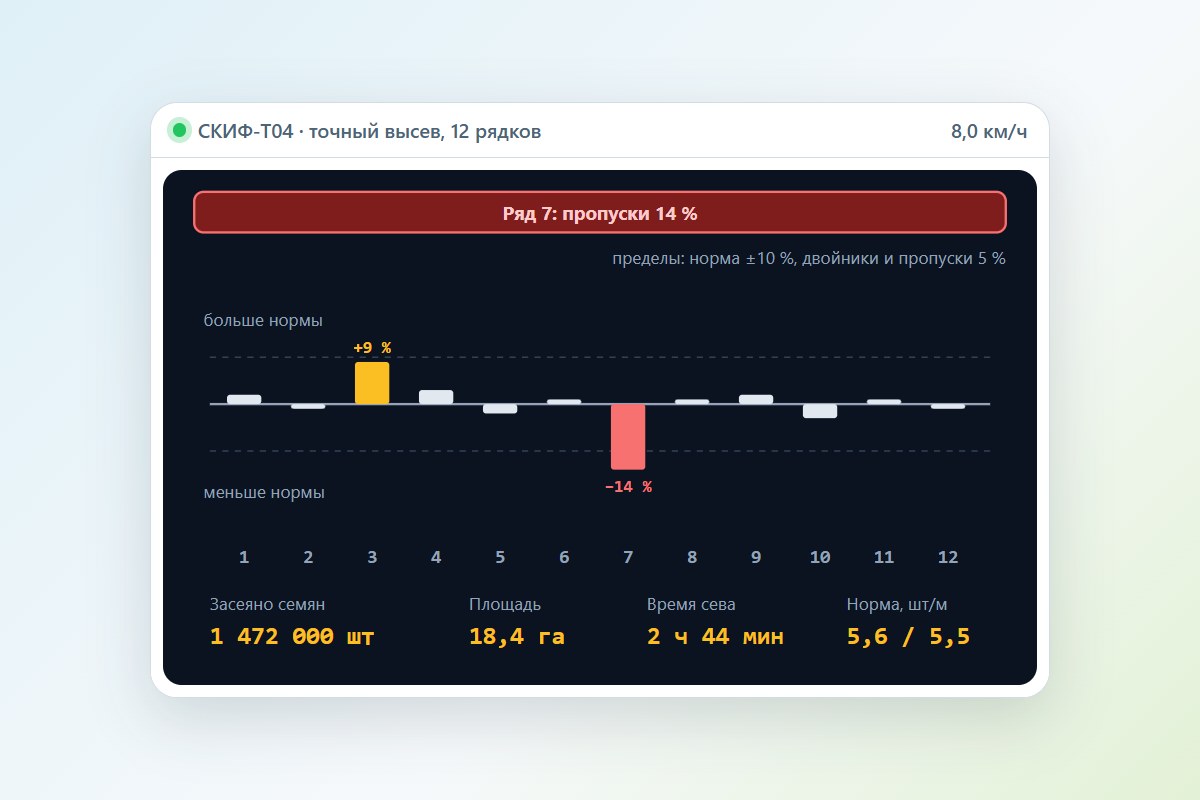
Task: Click row number 5 on the axis
Action: click(500, 558)
